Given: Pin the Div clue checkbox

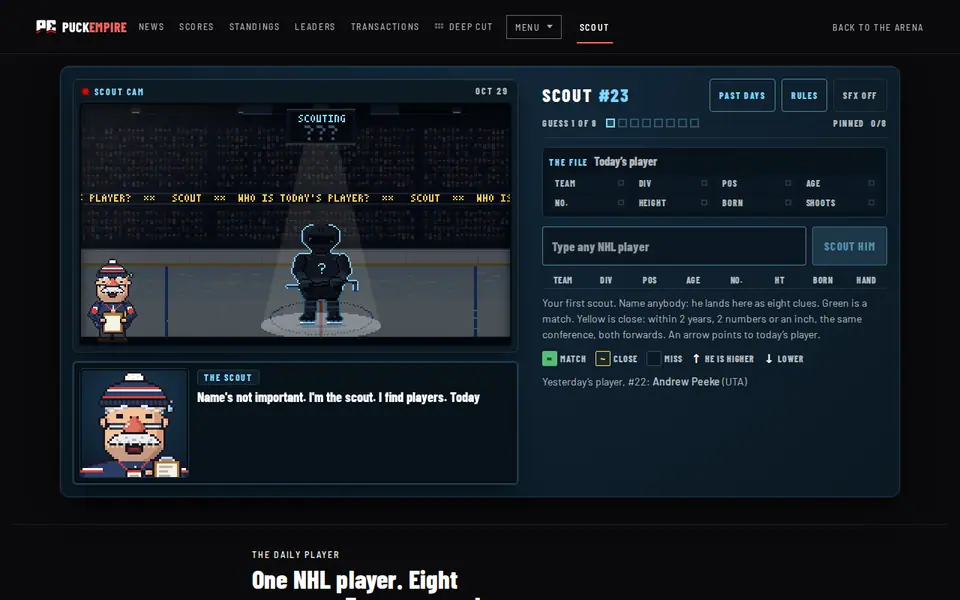Looking at the screenshot, I should tap(704, 183).
